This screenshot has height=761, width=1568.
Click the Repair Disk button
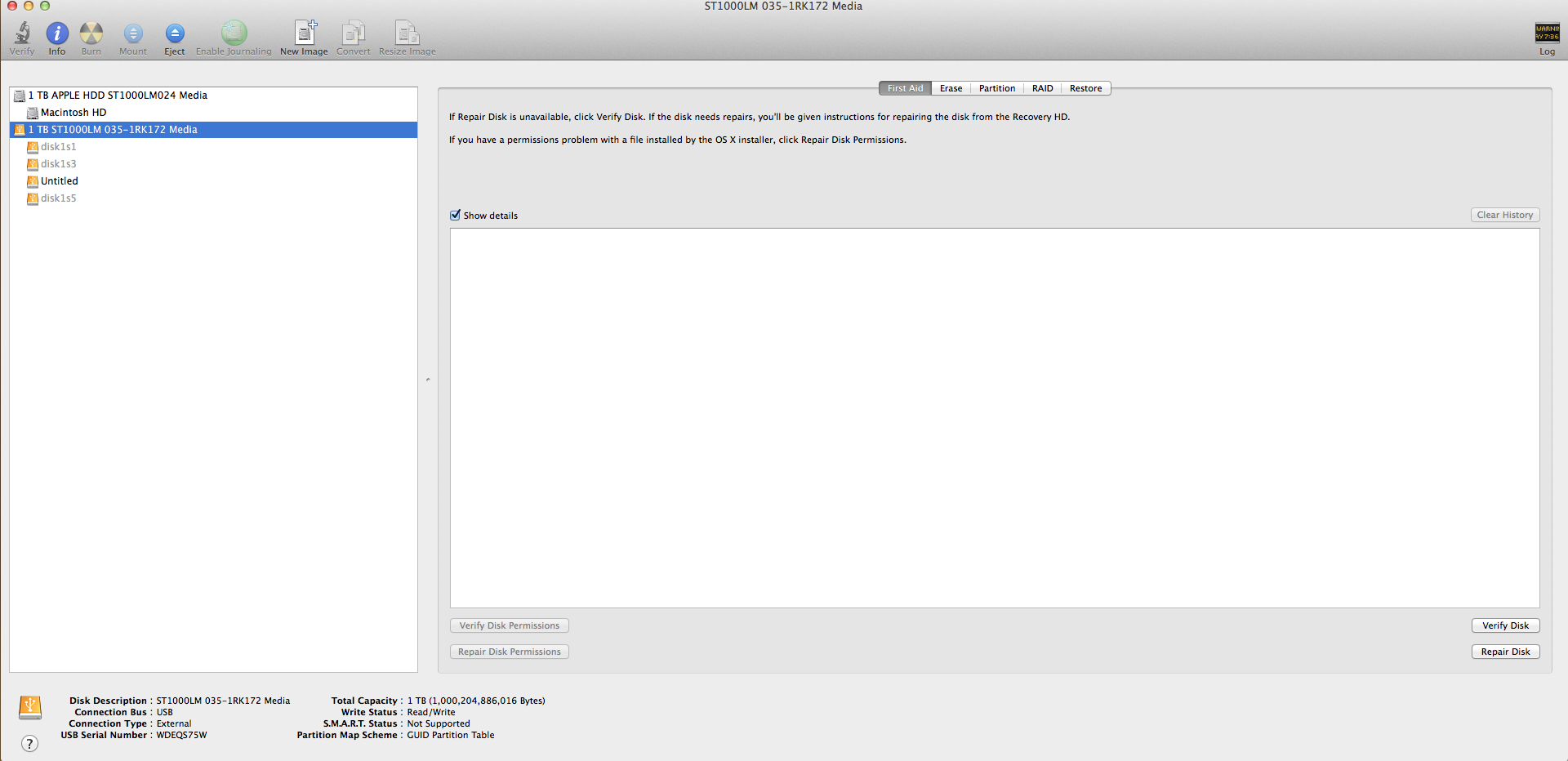tap(1506, 652)
